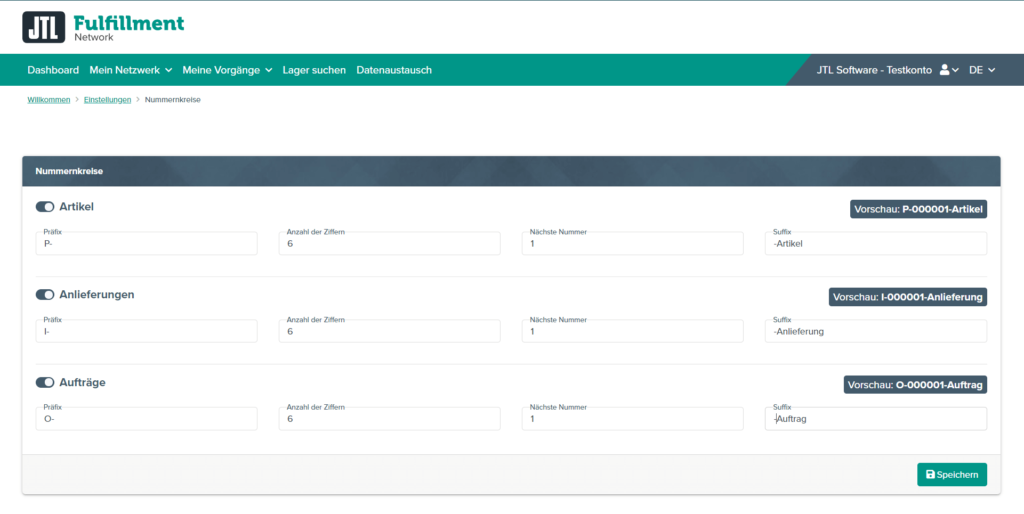Focus Anlieferungen Anzahl der Ziffern field
The width and height of the screenshot is (1024, 514).
[389, 331]
